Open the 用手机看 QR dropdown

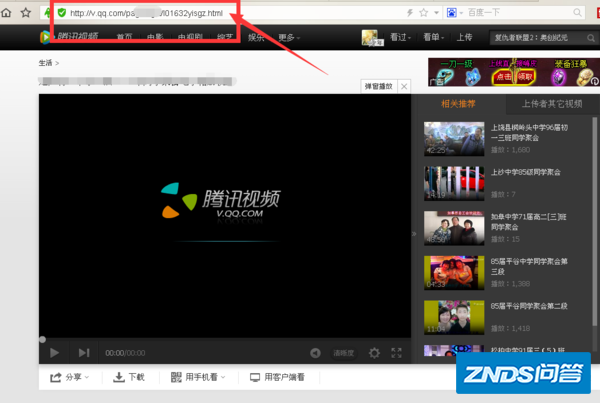pyautogui.click(x=198, y=377)
